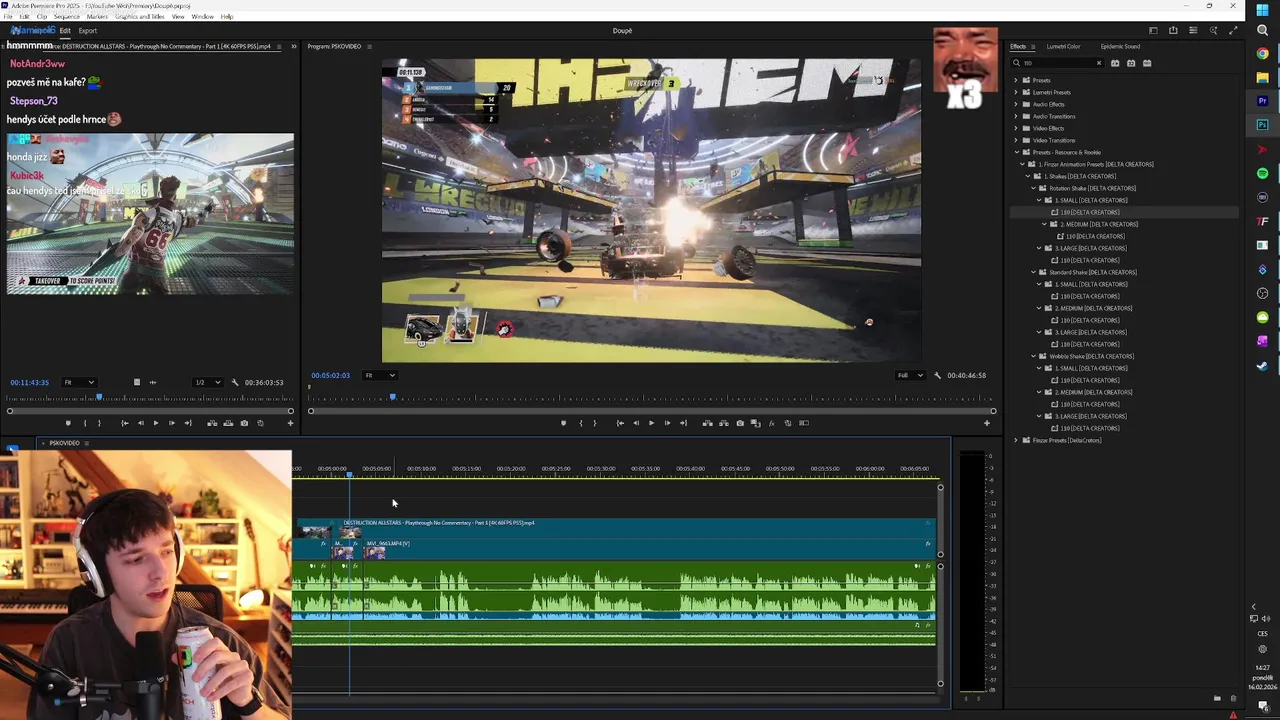Click Source monitor playhead marker
Image resolution: width=1280 pixels, height=720 pixels.
pyautogui.click(x=99, y=398)
